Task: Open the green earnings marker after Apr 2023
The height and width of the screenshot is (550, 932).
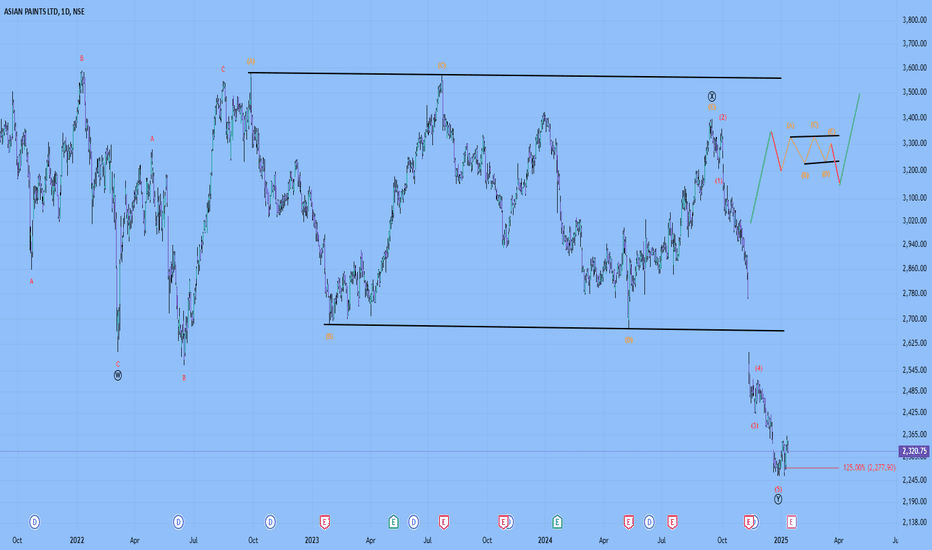Action: (393, 522)
